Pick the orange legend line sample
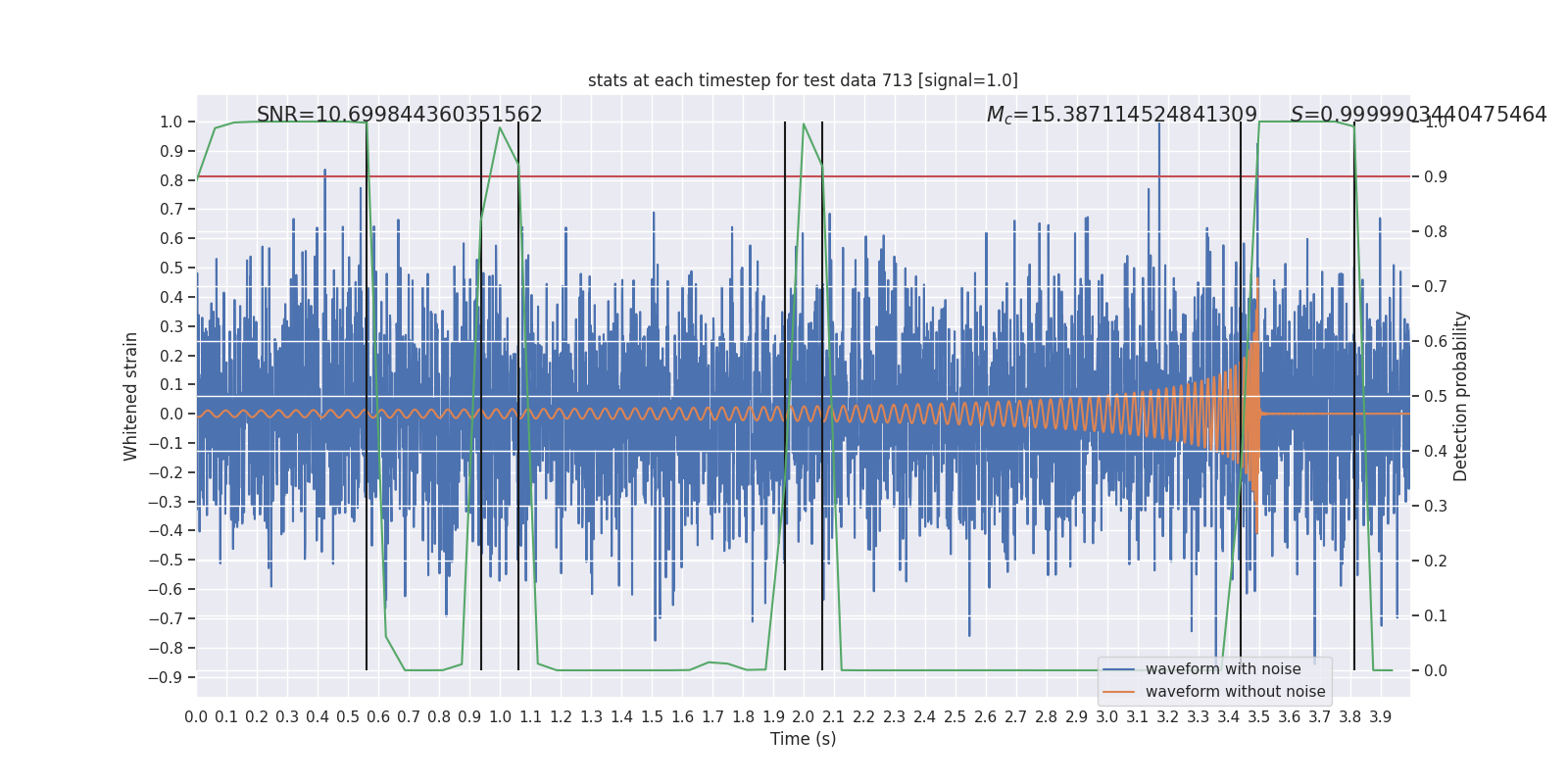The image size is (1568, 784). pos(1119,692)
